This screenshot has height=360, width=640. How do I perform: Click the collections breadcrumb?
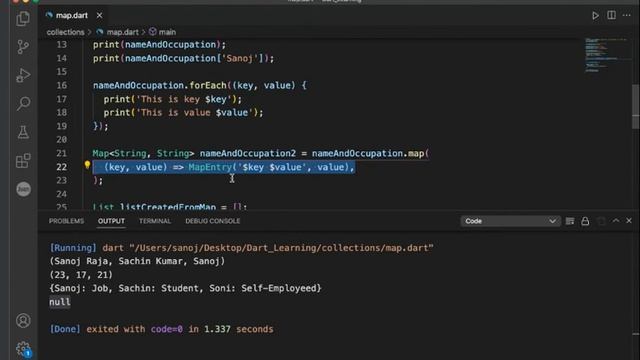click(65, 32)
